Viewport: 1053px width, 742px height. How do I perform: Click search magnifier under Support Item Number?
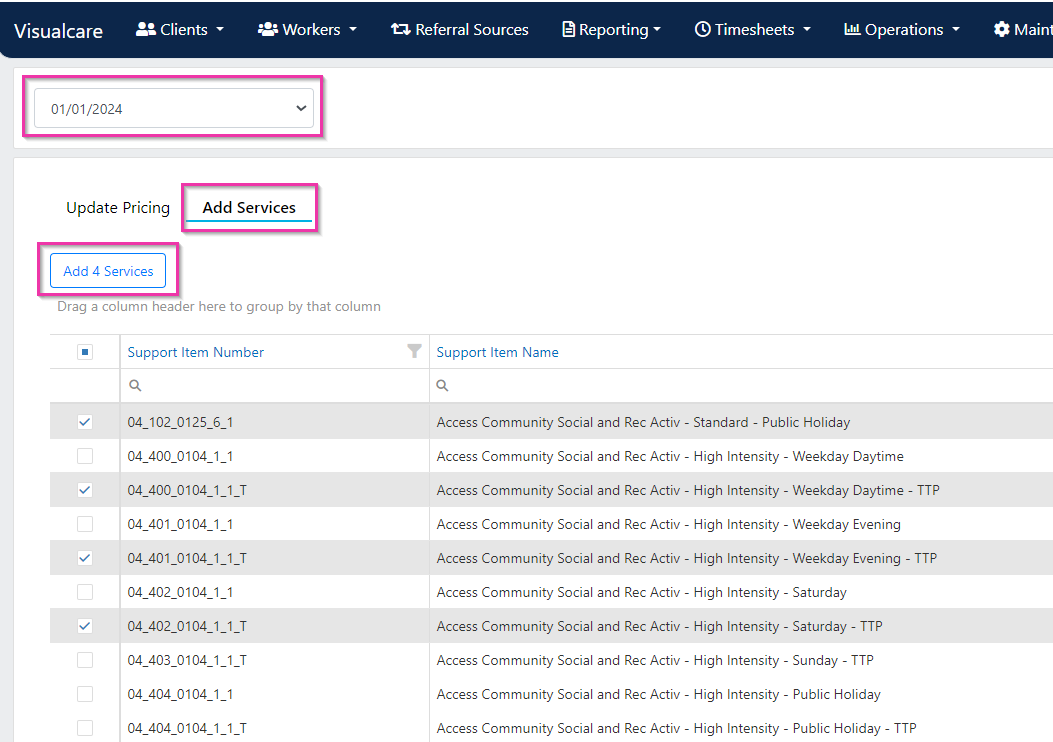coord(135,385)
